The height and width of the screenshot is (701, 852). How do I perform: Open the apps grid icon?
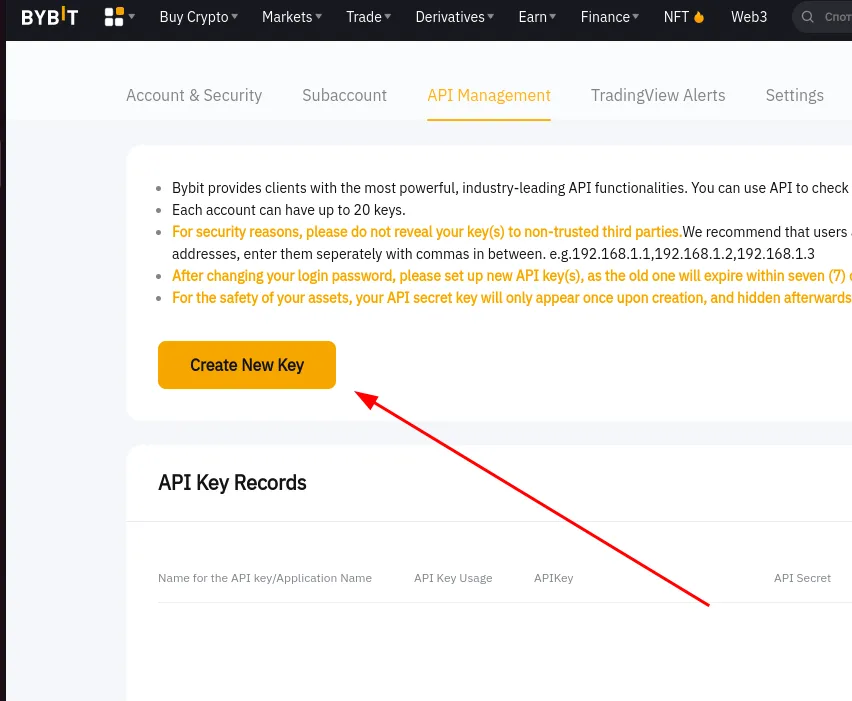tap(114, 17)
